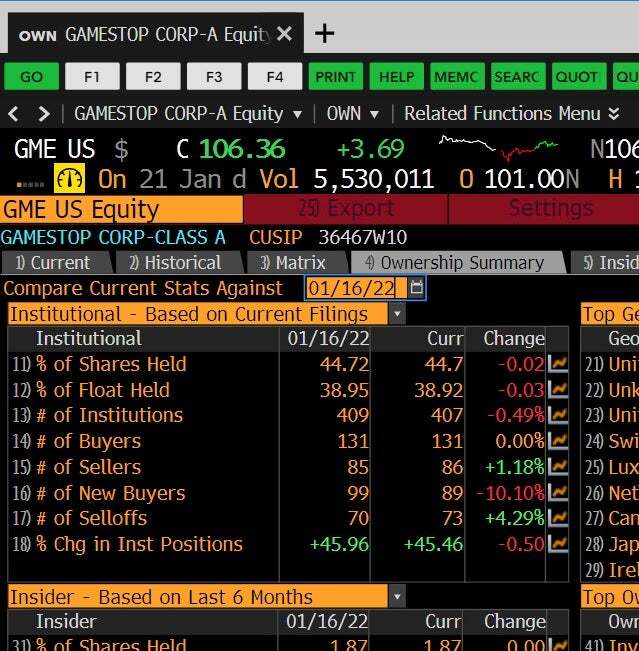This screenshot has width=639, height=651.
Task: Select row 18) % Chg in Inst Positions
Action: tap(288, 544)
